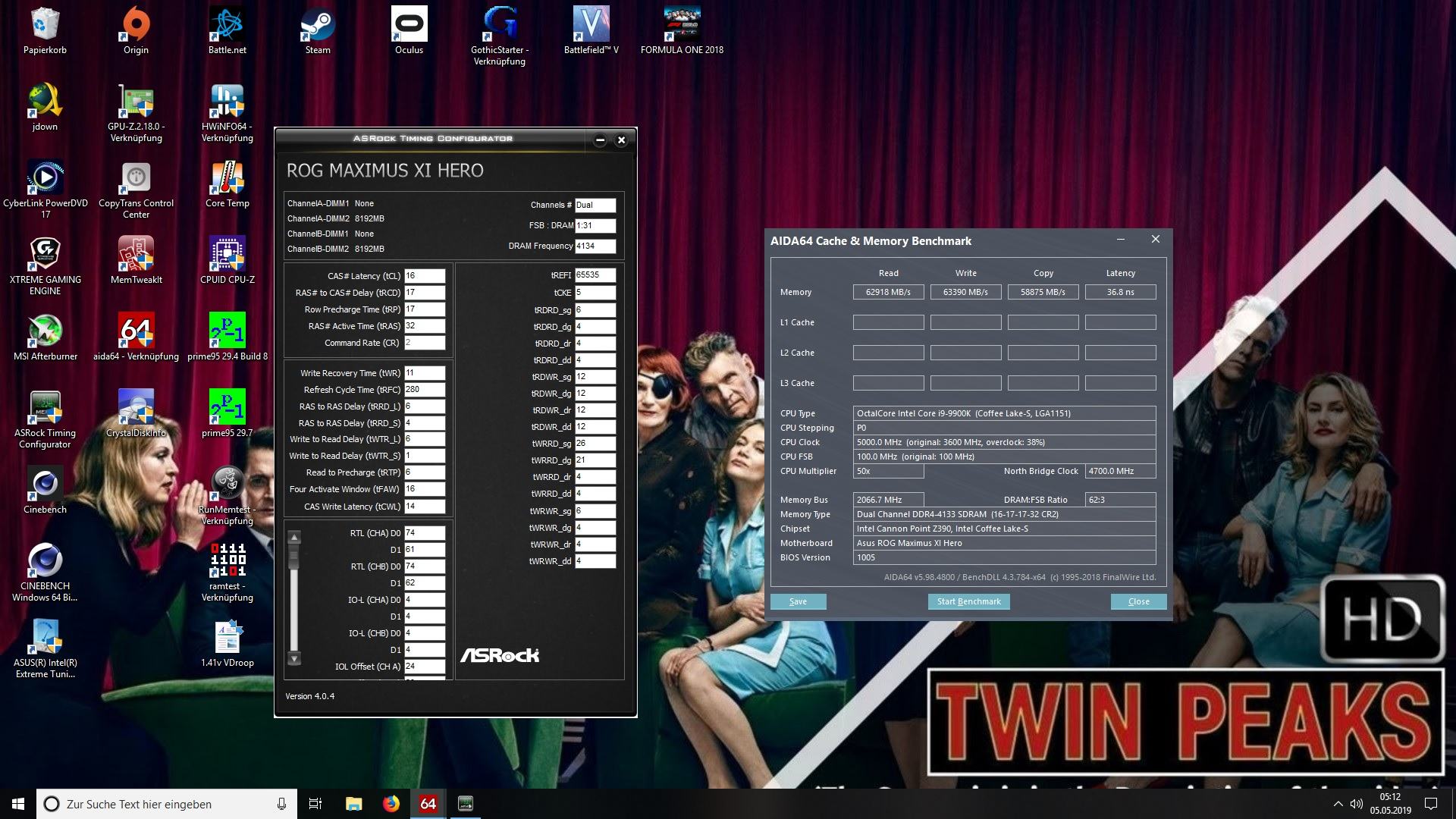This screenshot has height=819, width=1456.
Task: Open Firefox from the taskbar
Action: pos(391,804)
